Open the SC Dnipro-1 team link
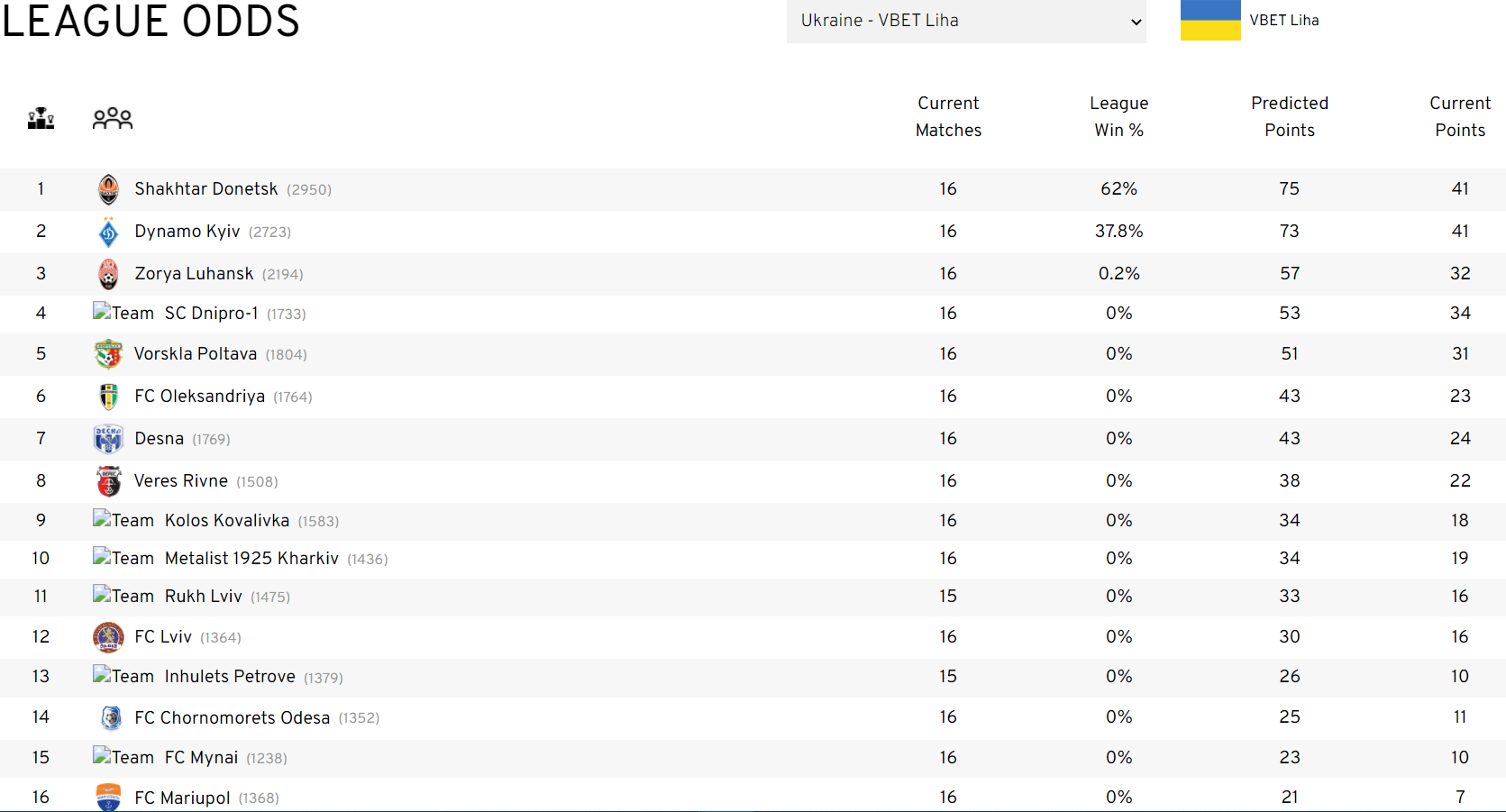 (x=211, y=314)
